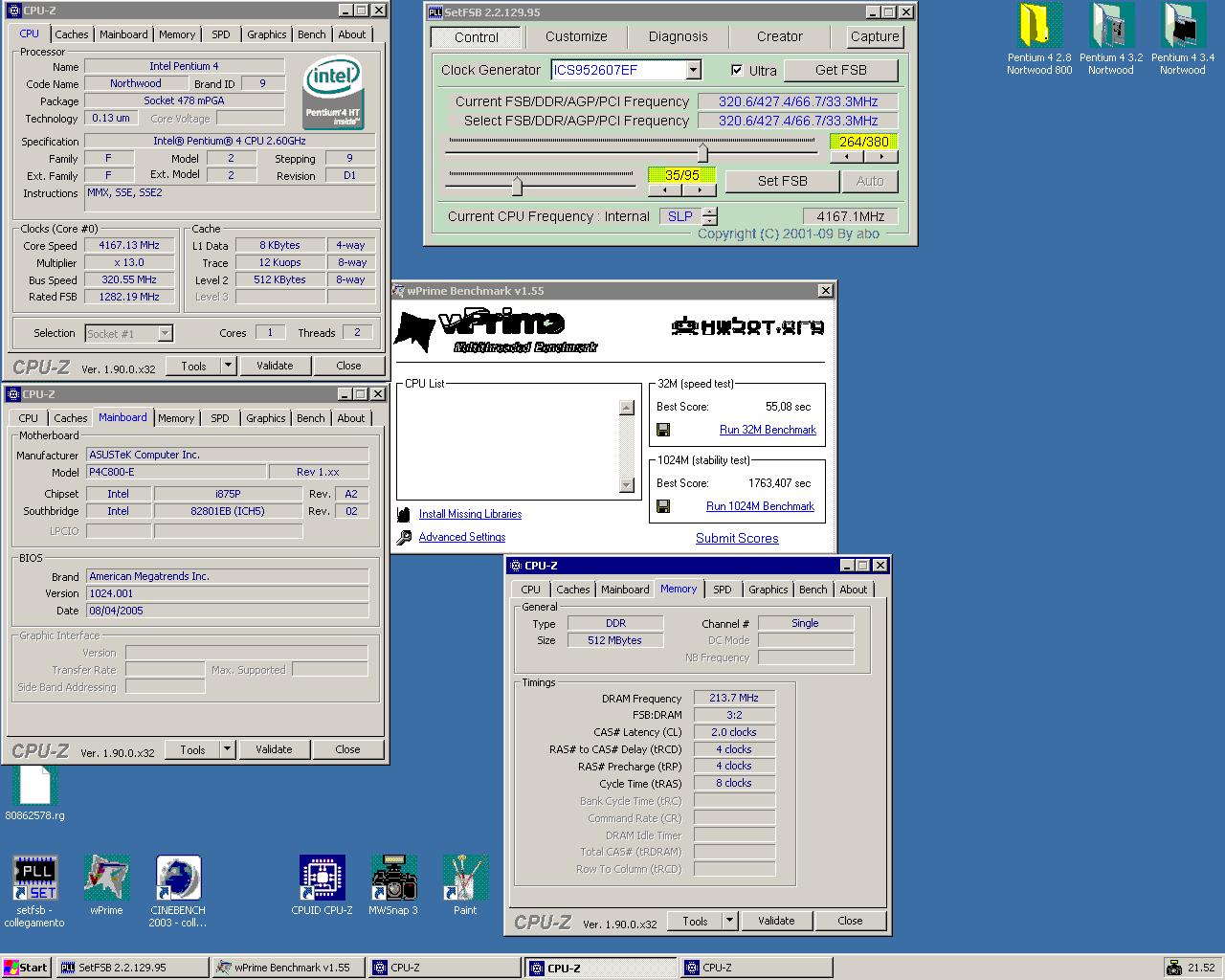This screenshot has height=980, width=1225.
Task: Open the wPrime desktop shortcut icon
Action: coord(106,879)
